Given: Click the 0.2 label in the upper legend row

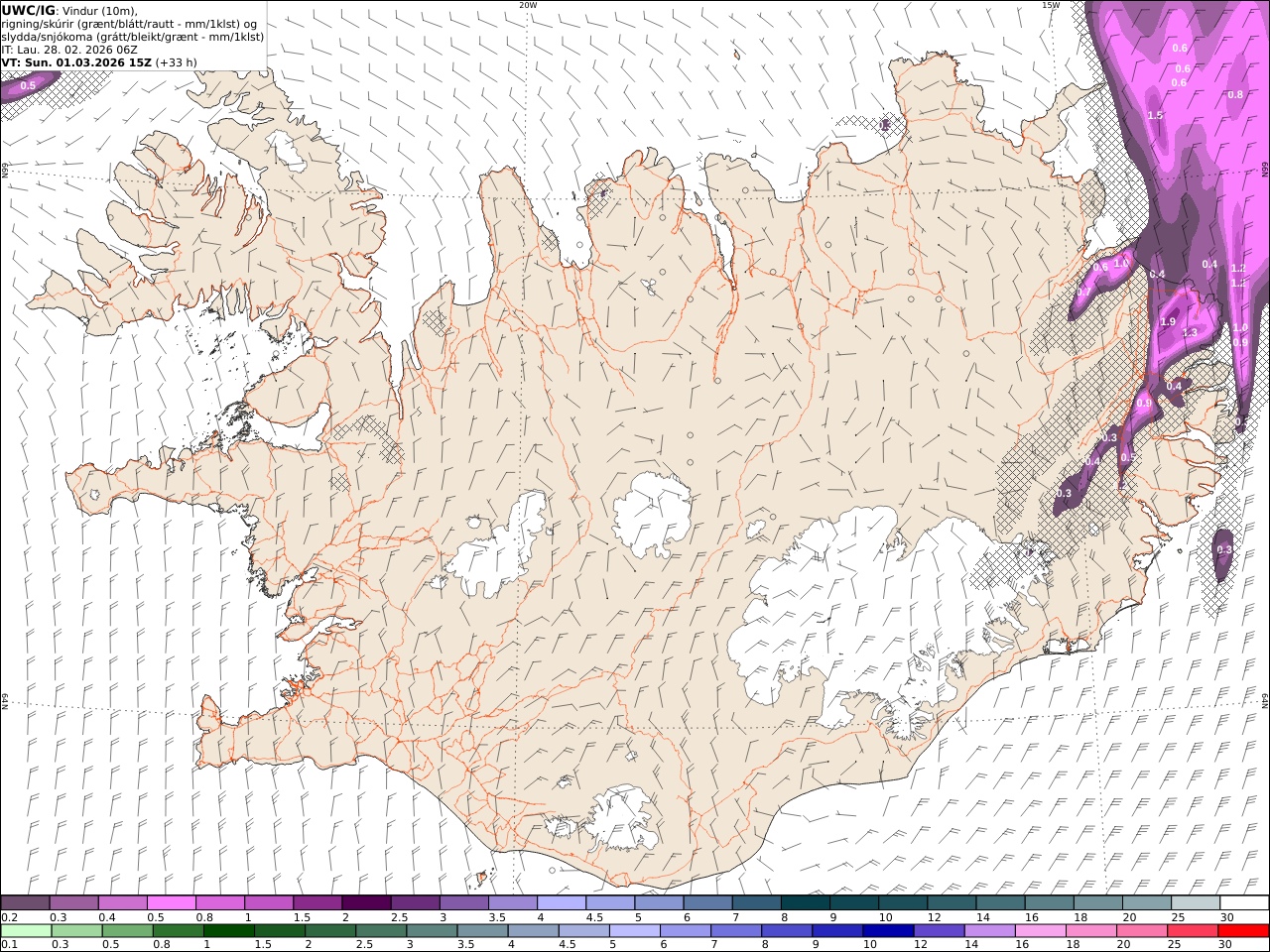Looking at the screenshot, I should click(8, 917).
